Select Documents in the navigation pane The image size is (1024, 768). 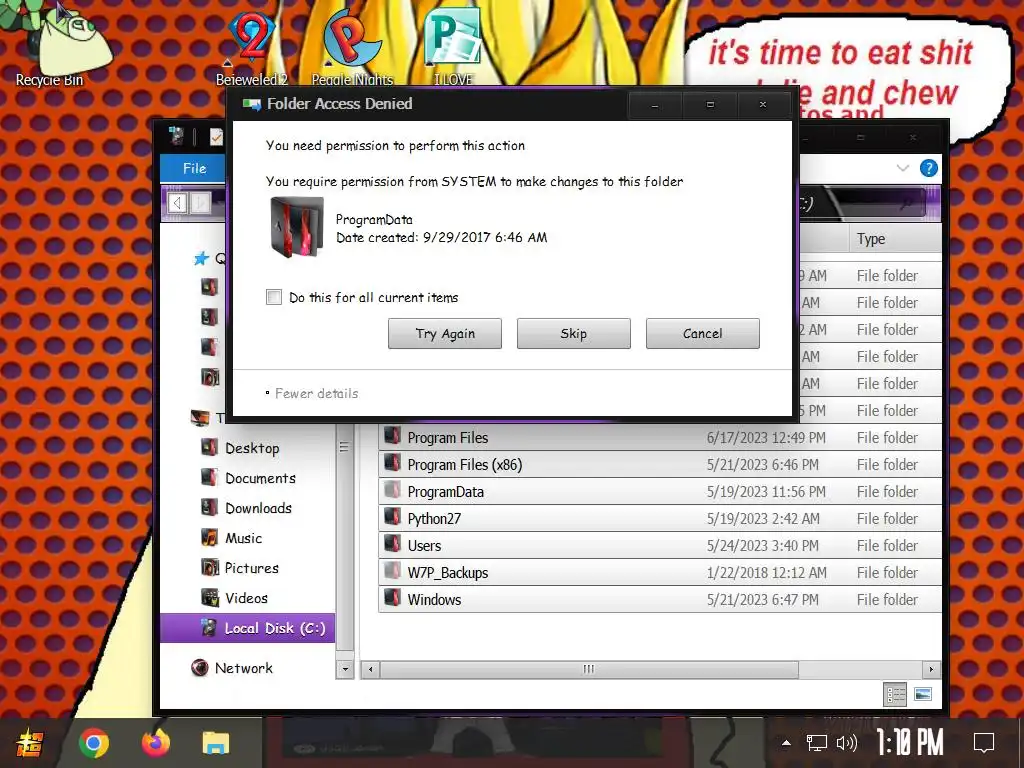pos(260,478)
